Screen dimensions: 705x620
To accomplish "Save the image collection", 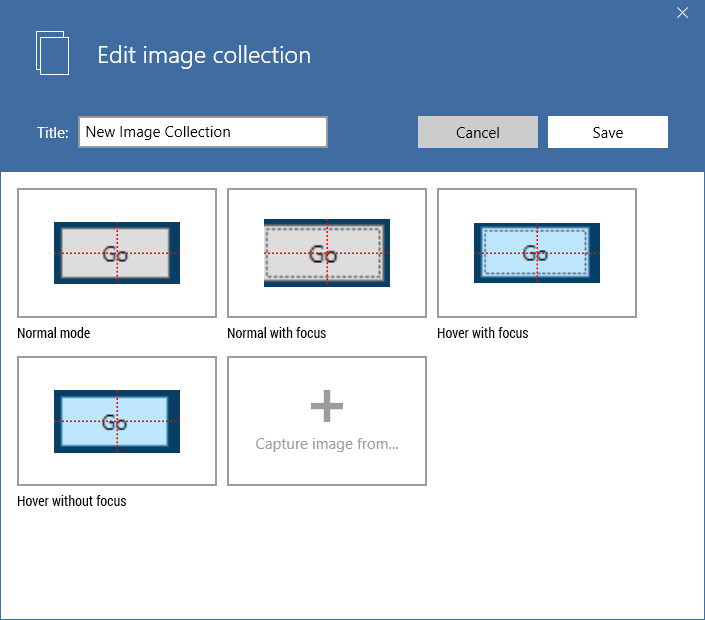I will click(x=607, y=132).
